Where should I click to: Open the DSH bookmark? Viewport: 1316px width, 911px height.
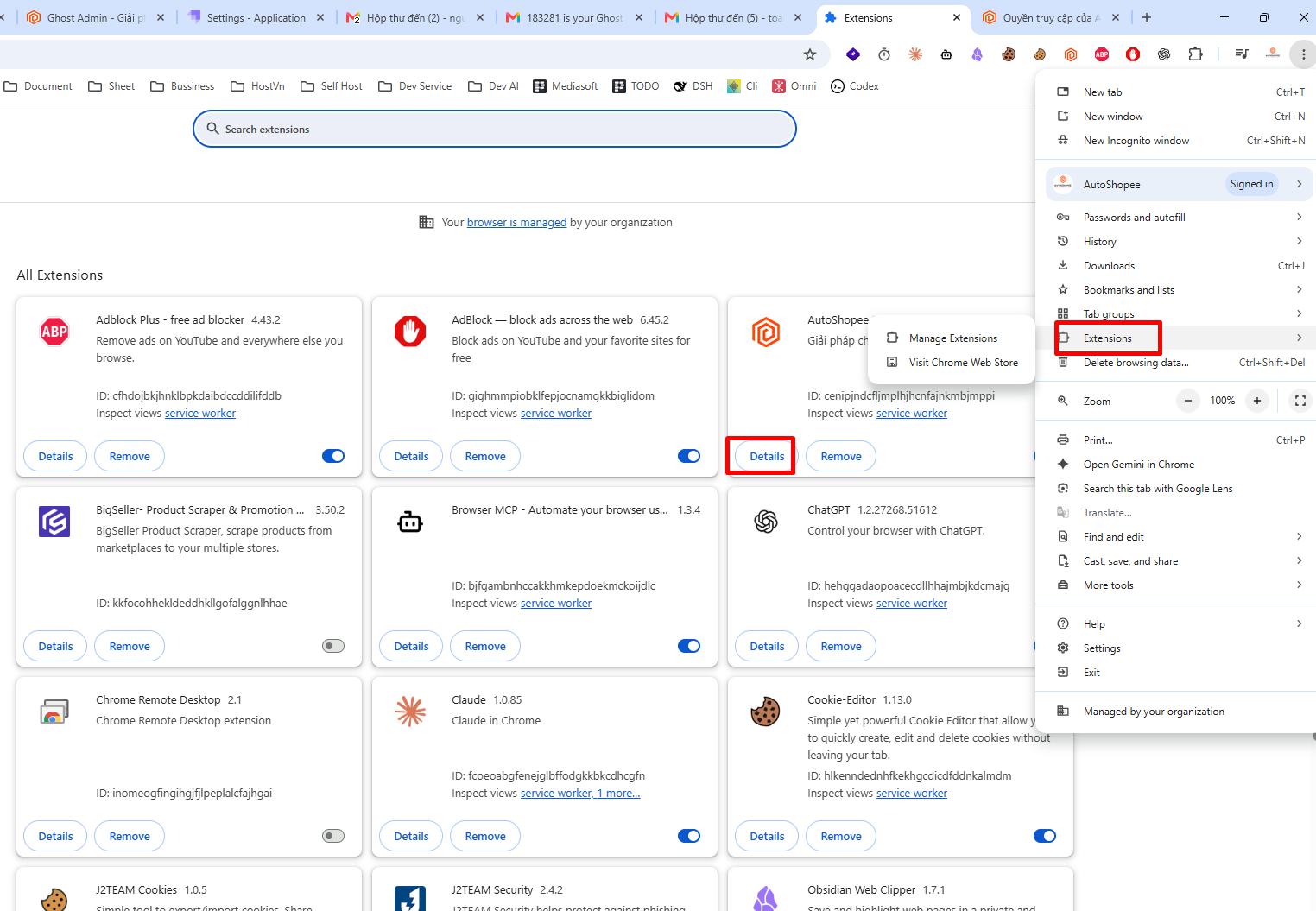[693, 86]
